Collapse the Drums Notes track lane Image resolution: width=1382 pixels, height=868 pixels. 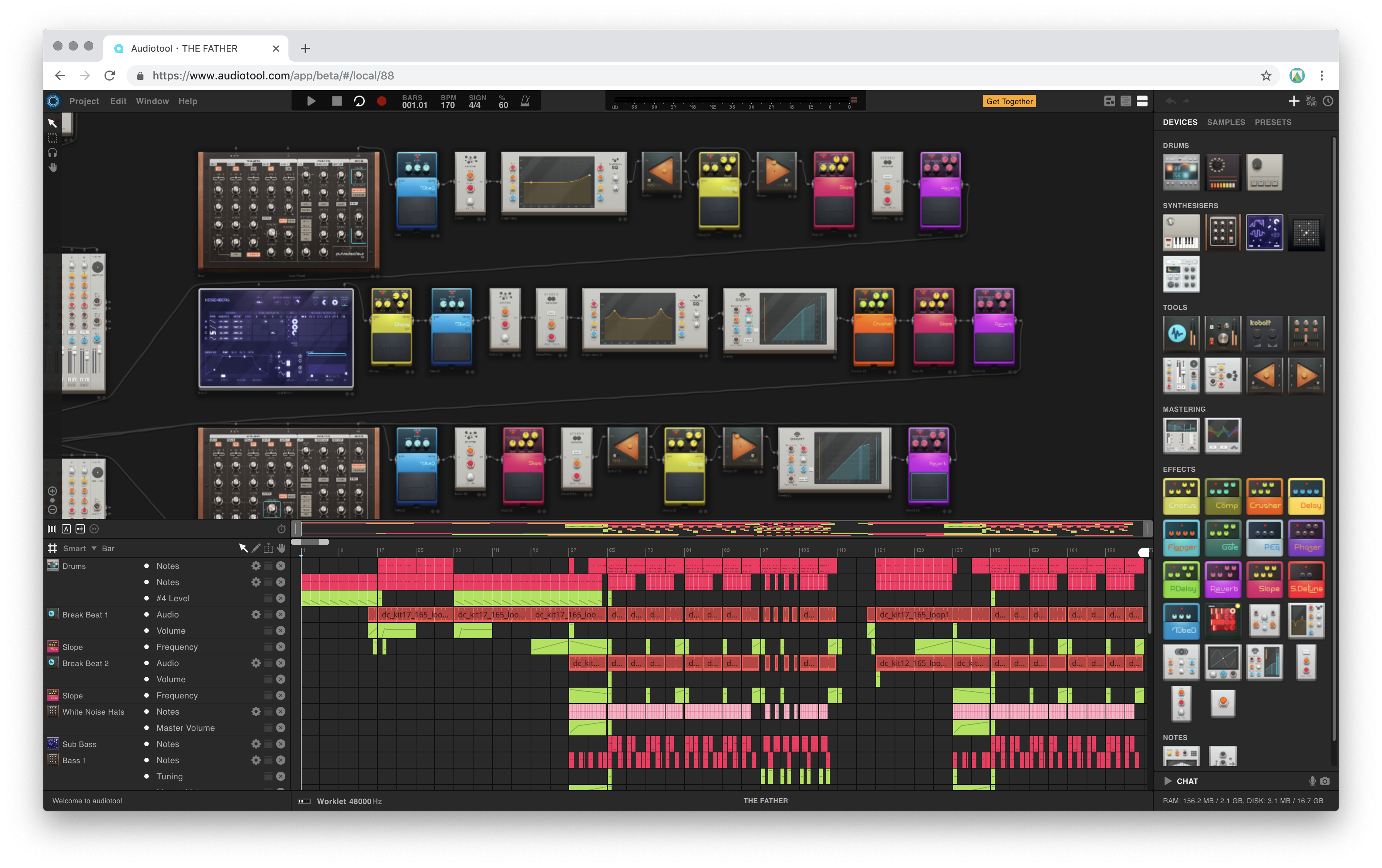click(268, 566)
